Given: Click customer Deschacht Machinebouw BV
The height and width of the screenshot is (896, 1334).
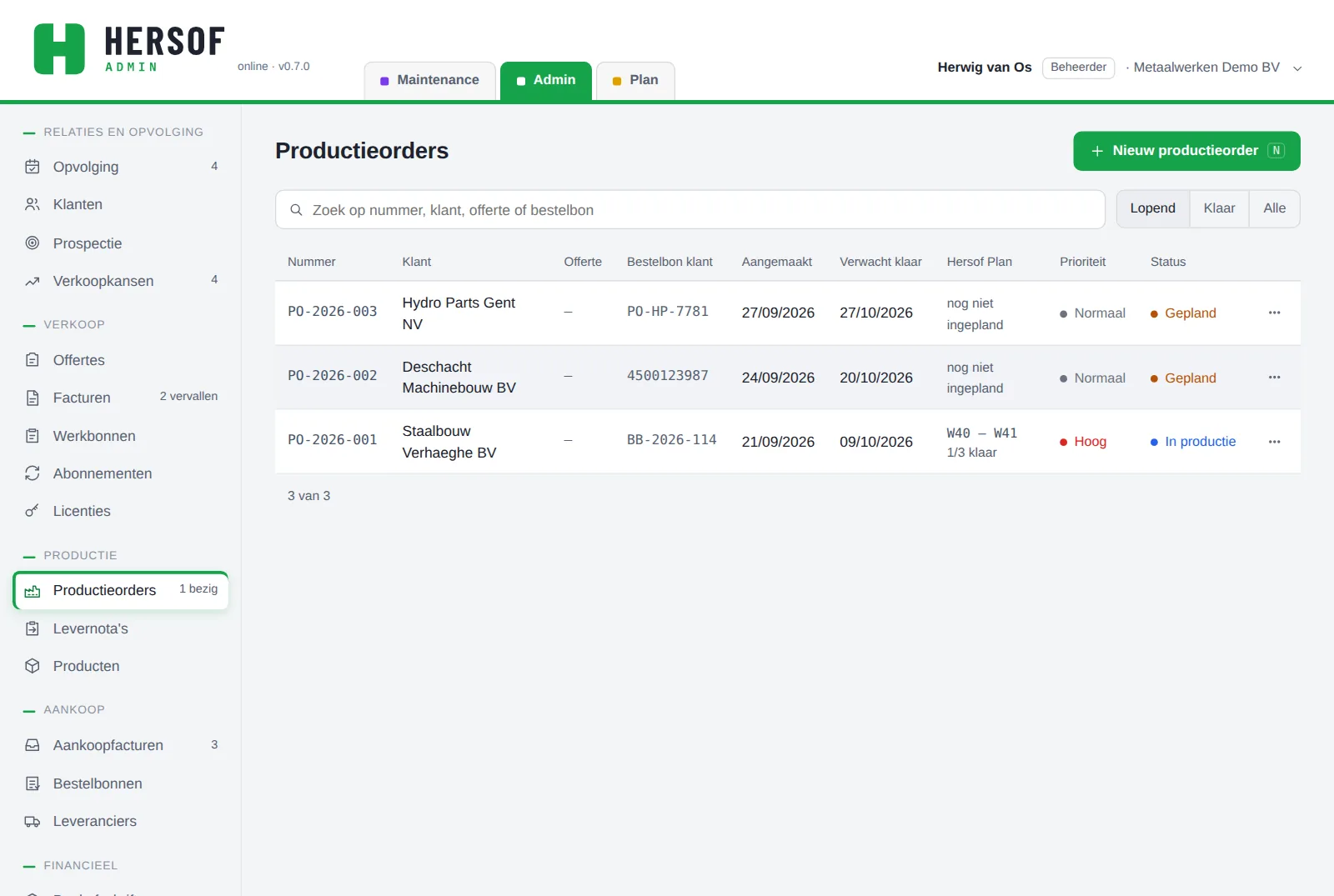Looking at the screenshot, I should click(459, 378).
